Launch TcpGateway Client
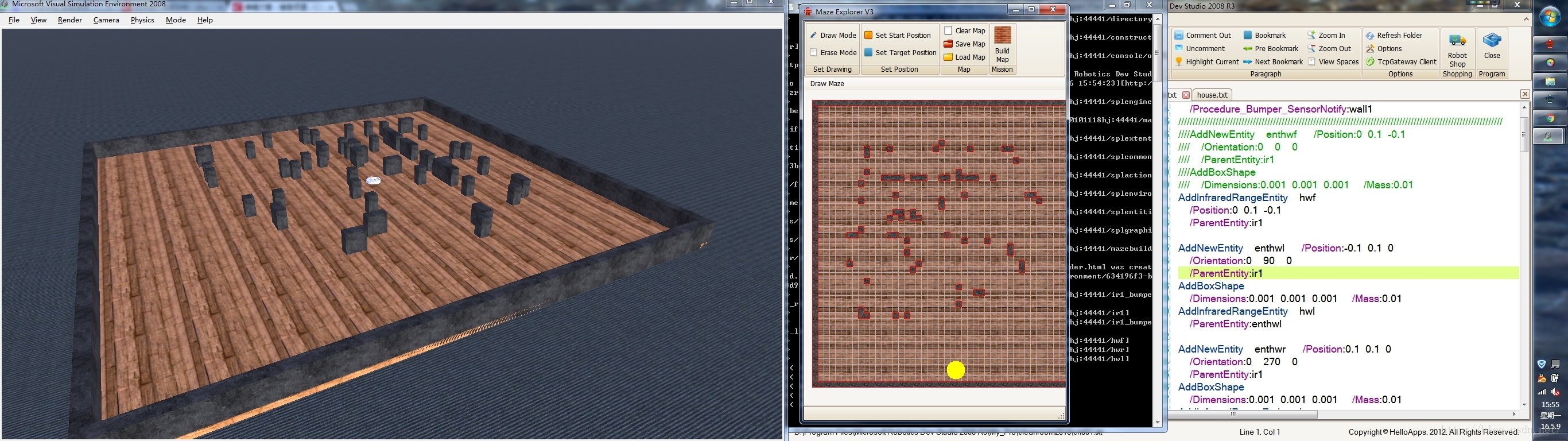1568x441 pixels. pyautogui.click(x=1400, y=62)
